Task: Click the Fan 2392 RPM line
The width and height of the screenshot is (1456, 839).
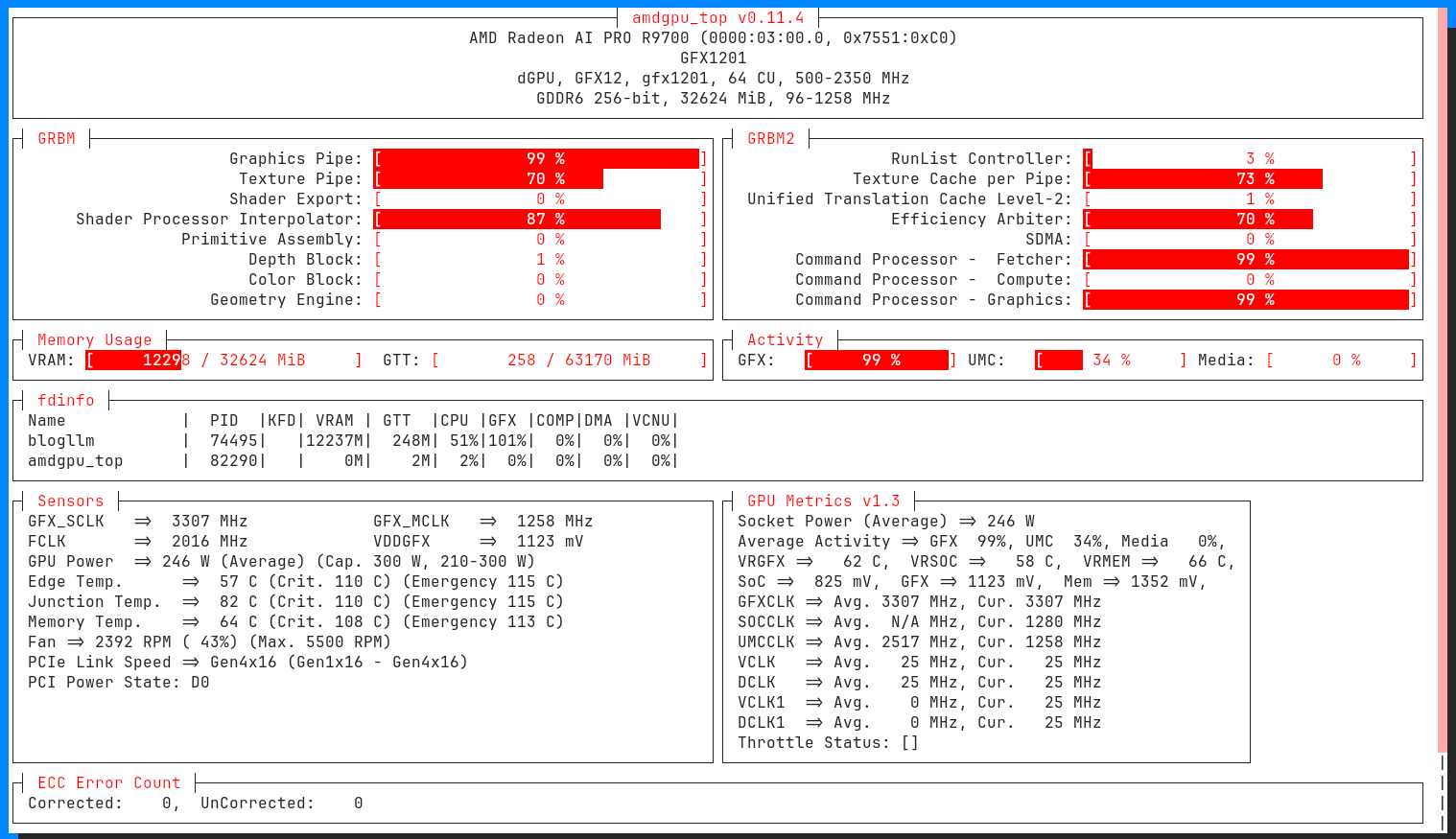Action: point(209,641)
